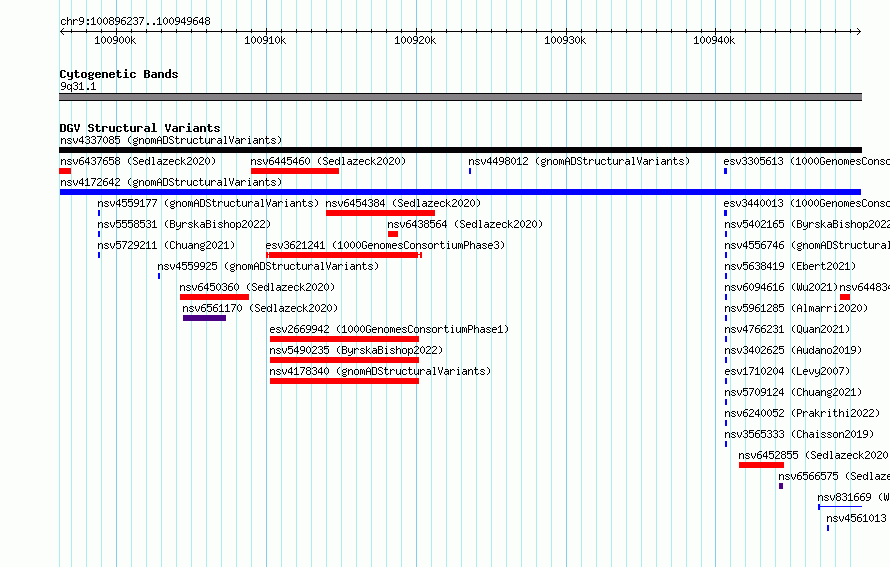The image size is (890, 567).
Task: Click the nsv6566575 label
Action: pyautogui.click(x=834, y=476)
